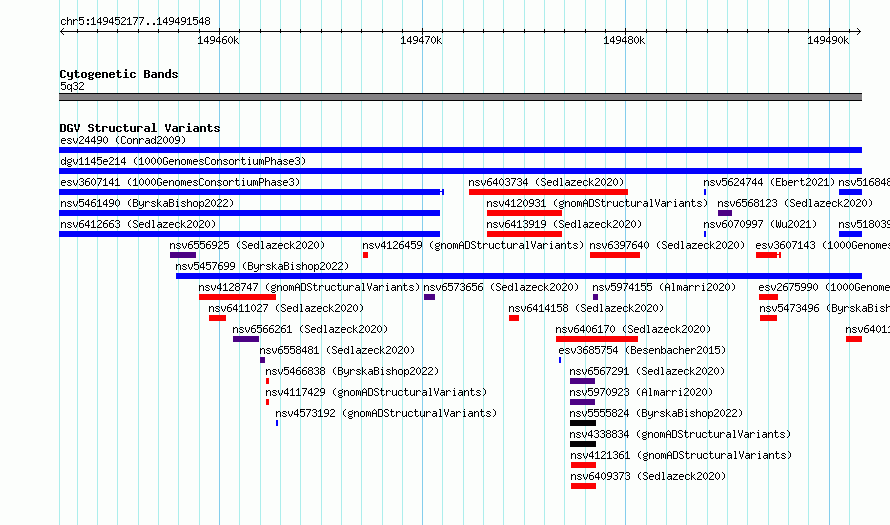
Task: Click the blue bar under esv24490
Action: point(460,150)
